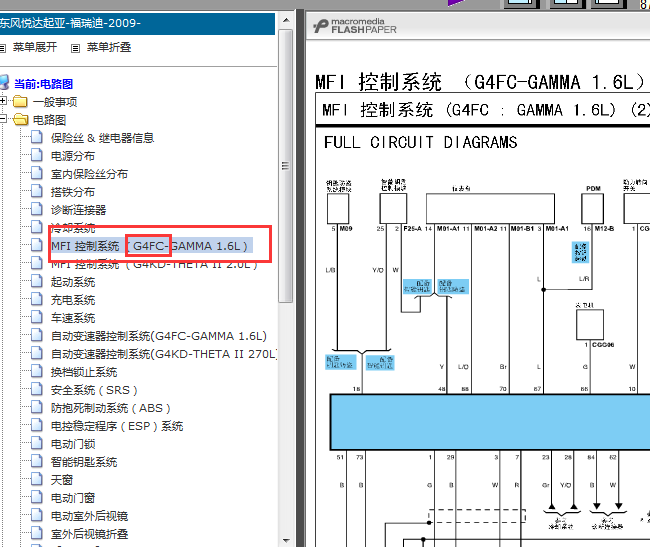Open the 电动门窗 diagram
The height and width of the screenshot is (547, 650).
point(73,498)
